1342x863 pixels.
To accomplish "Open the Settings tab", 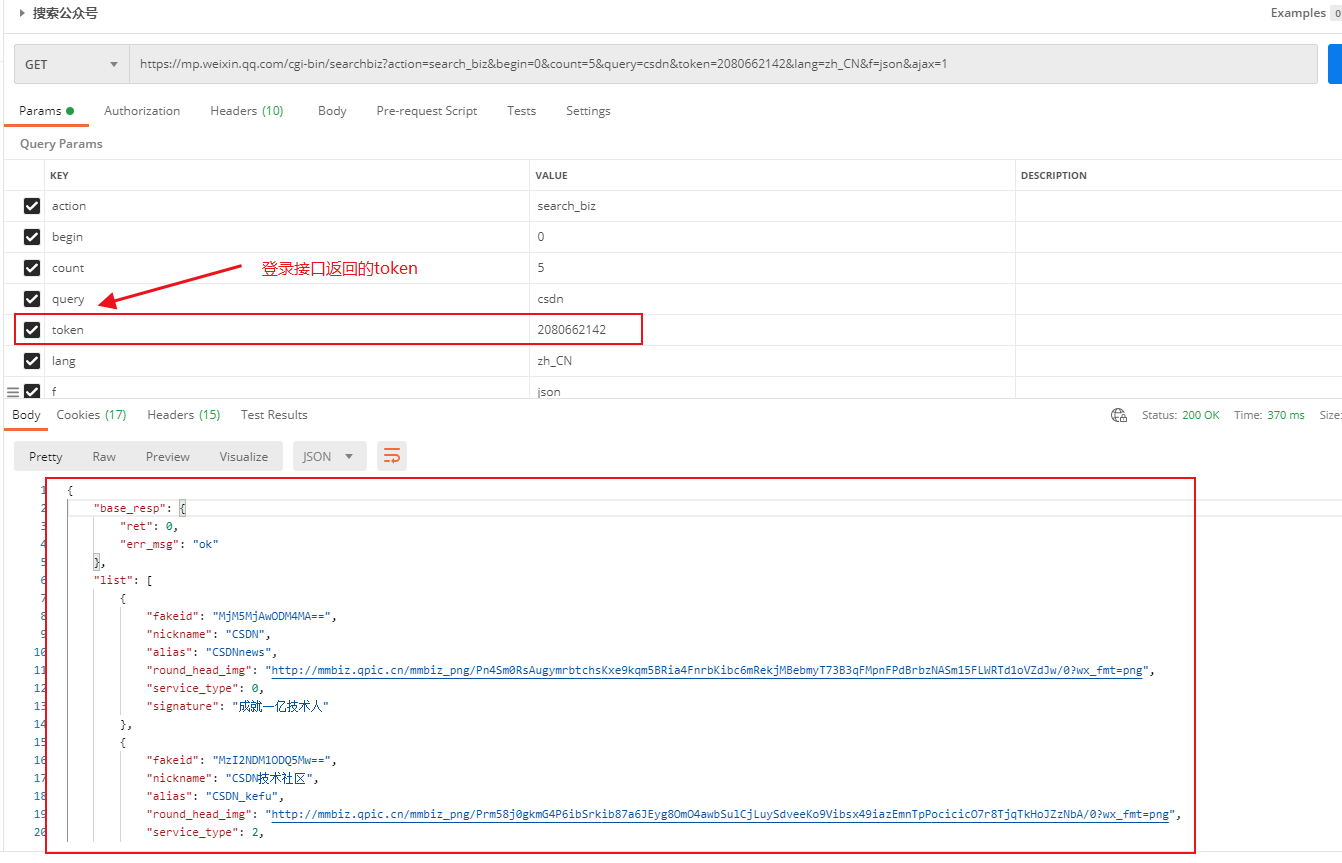I will pyautogui.click(x=588, y=111).
